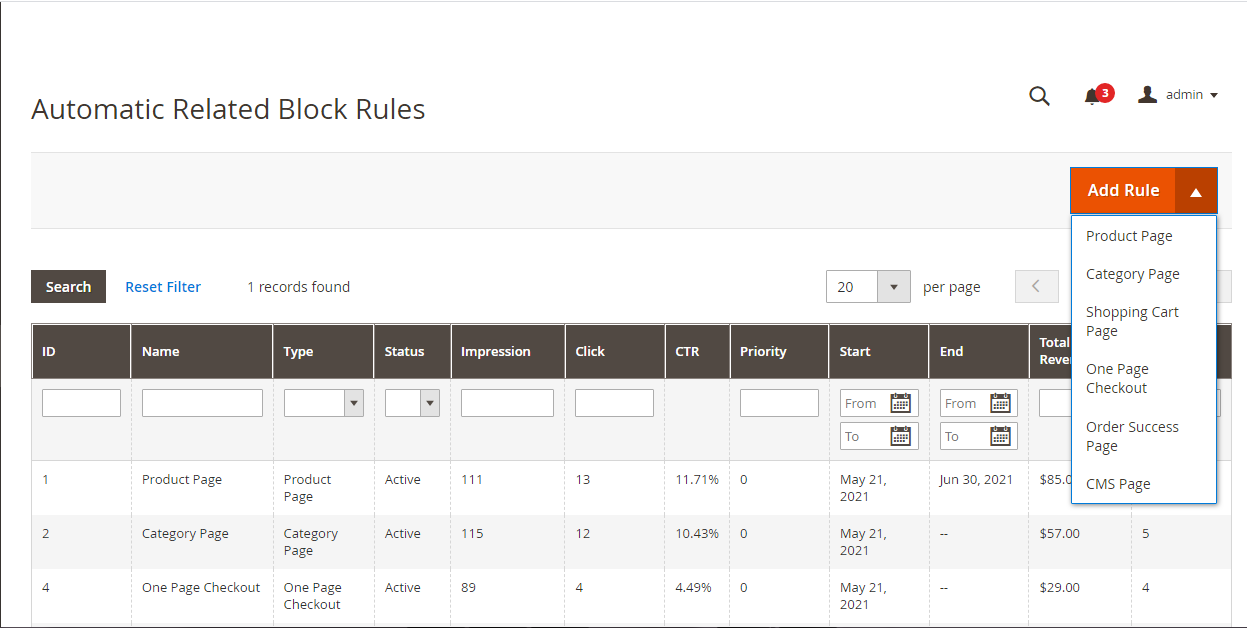Viewport: 1247px width, 628px height.
Task: Choose Shopping Cart Page menu option
Action: (1132, 321)
